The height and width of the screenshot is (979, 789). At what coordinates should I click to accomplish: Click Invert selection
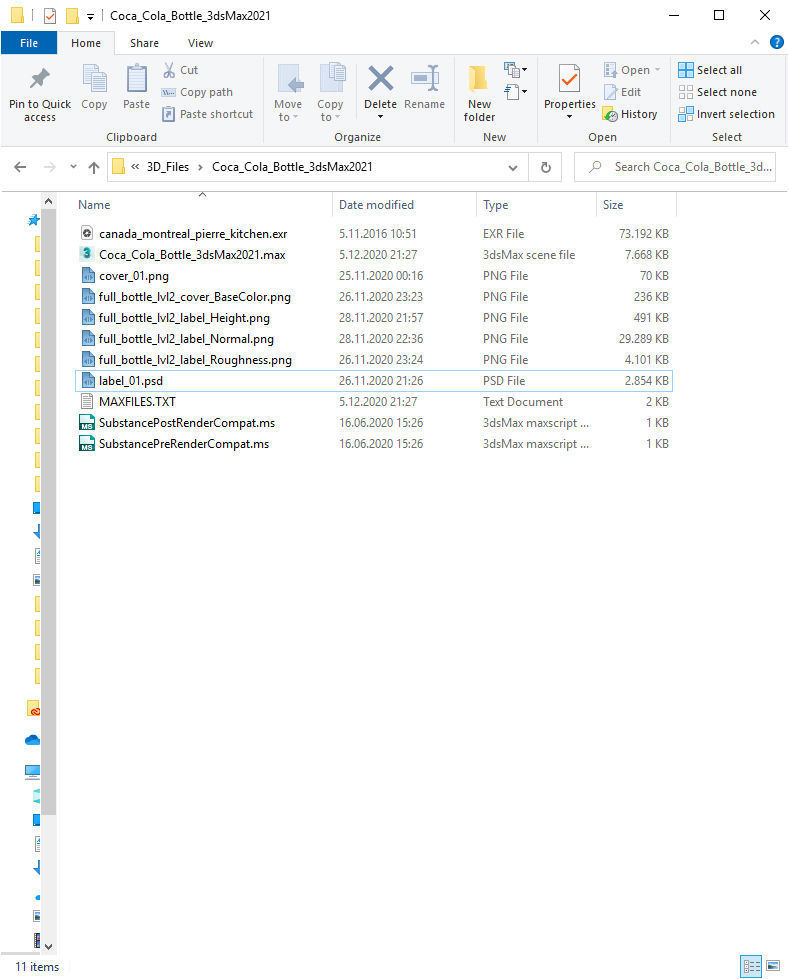[x=727, y=114]
